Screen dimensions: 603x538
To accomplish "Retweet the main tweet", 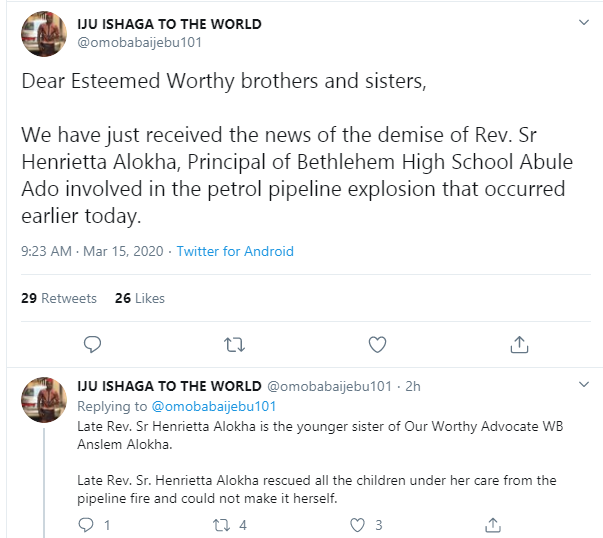I will point(235,344).
